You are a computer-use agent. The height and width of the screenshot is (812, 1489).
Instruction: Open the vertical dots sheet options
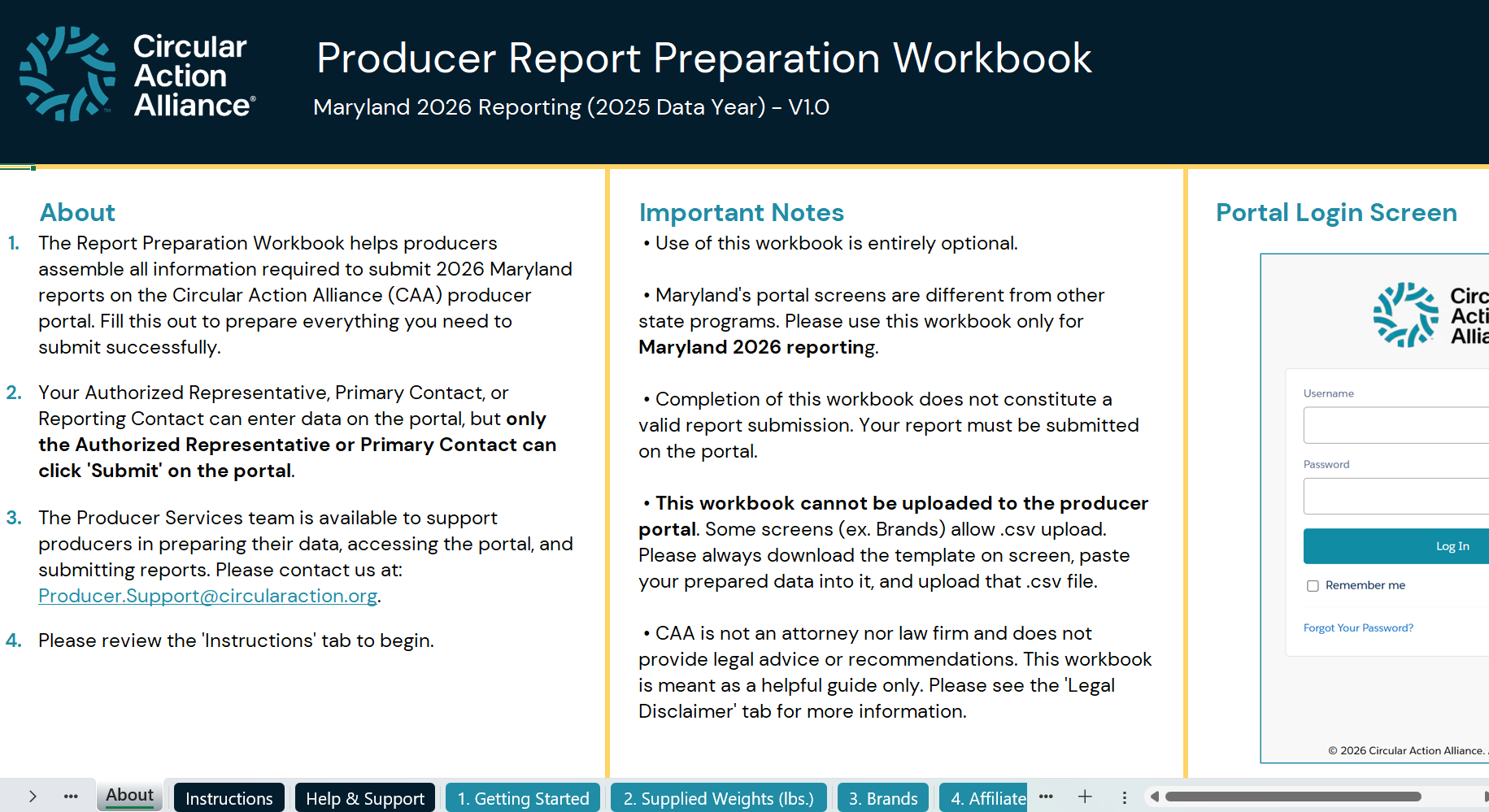coord(1125,797)
